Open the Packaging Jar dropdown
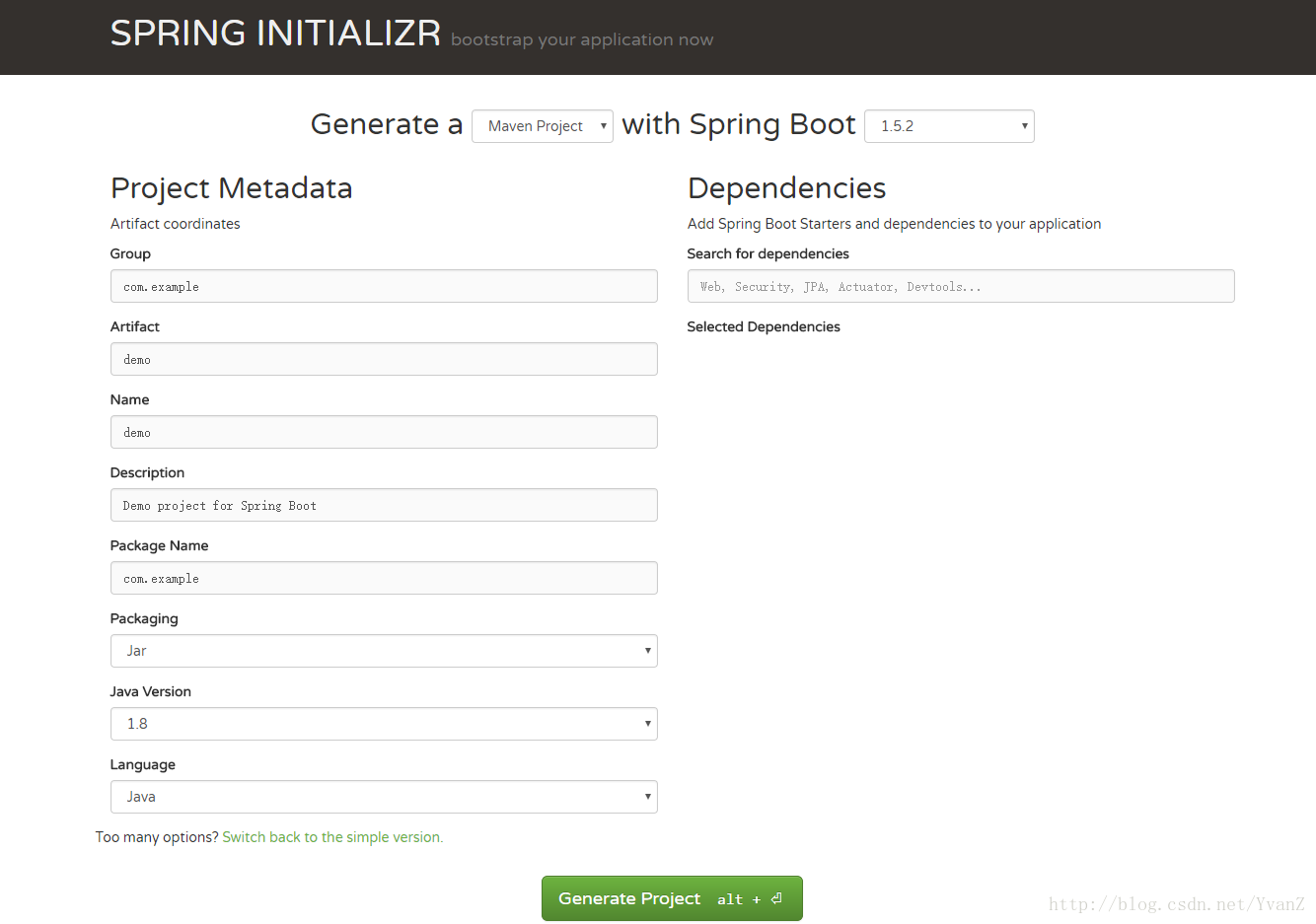 [384, 651]
